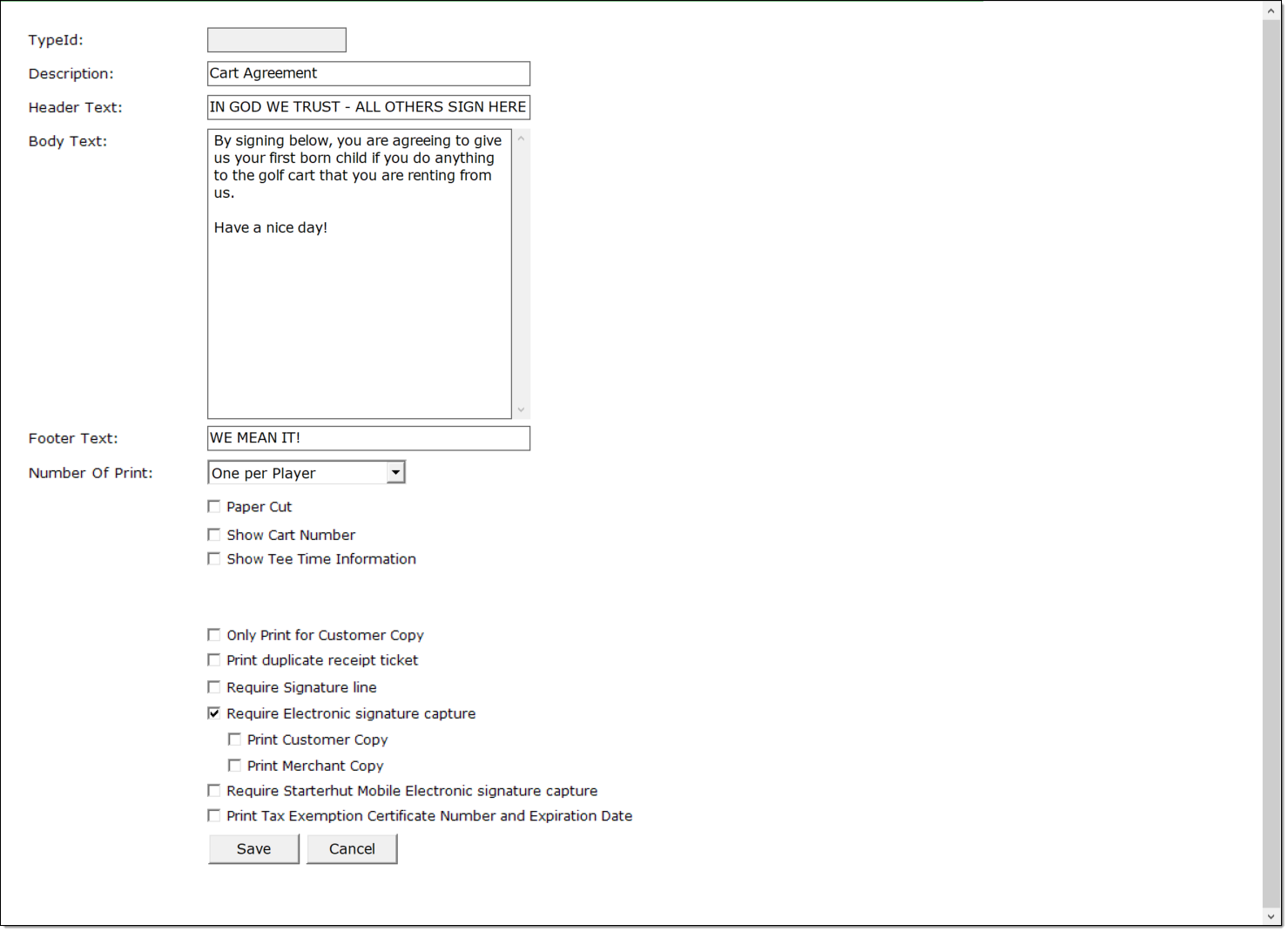Click the Footer Text label
The height and width of the screenshot is (932, 1288).
[73, 438]
